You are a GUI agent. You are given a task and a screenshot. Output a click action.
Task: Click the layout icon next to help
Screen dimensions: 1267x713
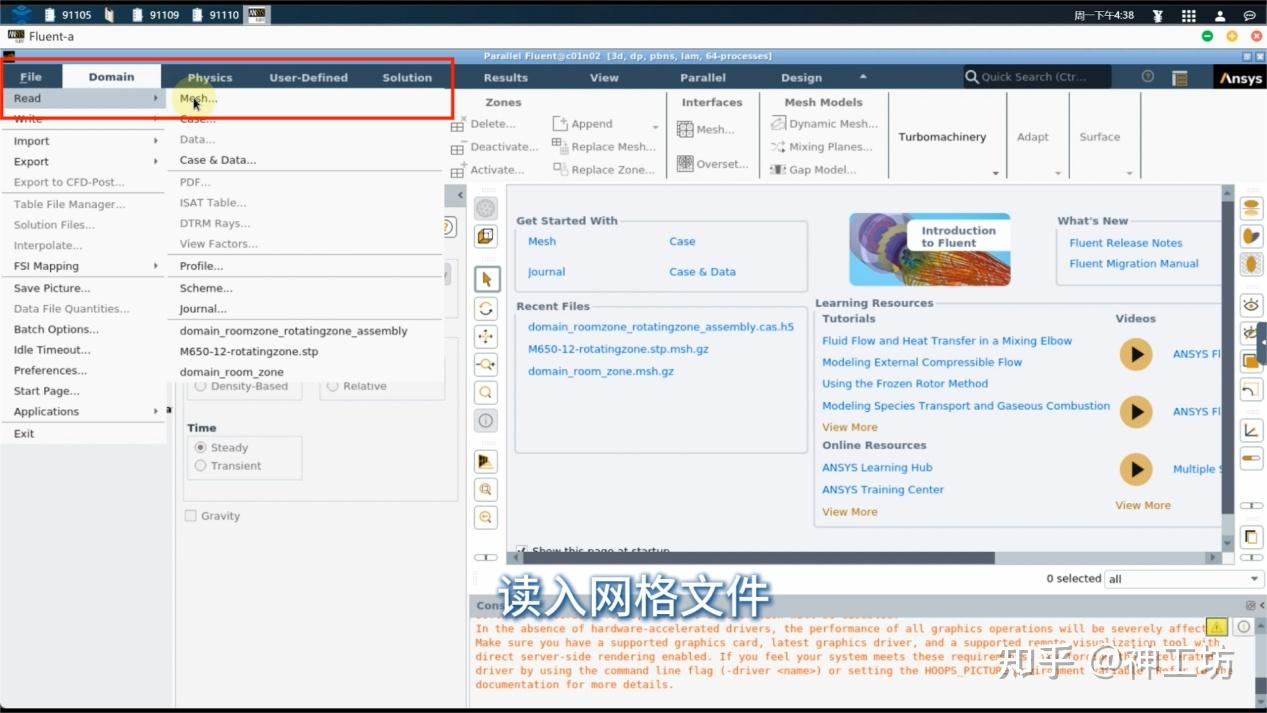(1180, 77)
